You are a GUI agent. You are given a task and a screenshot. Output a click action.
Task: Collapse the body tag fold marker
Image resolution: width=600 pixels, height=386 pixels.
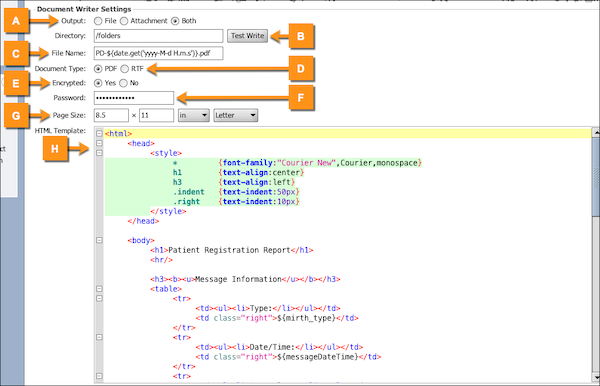pyautogui.click(x=99, y=240)
